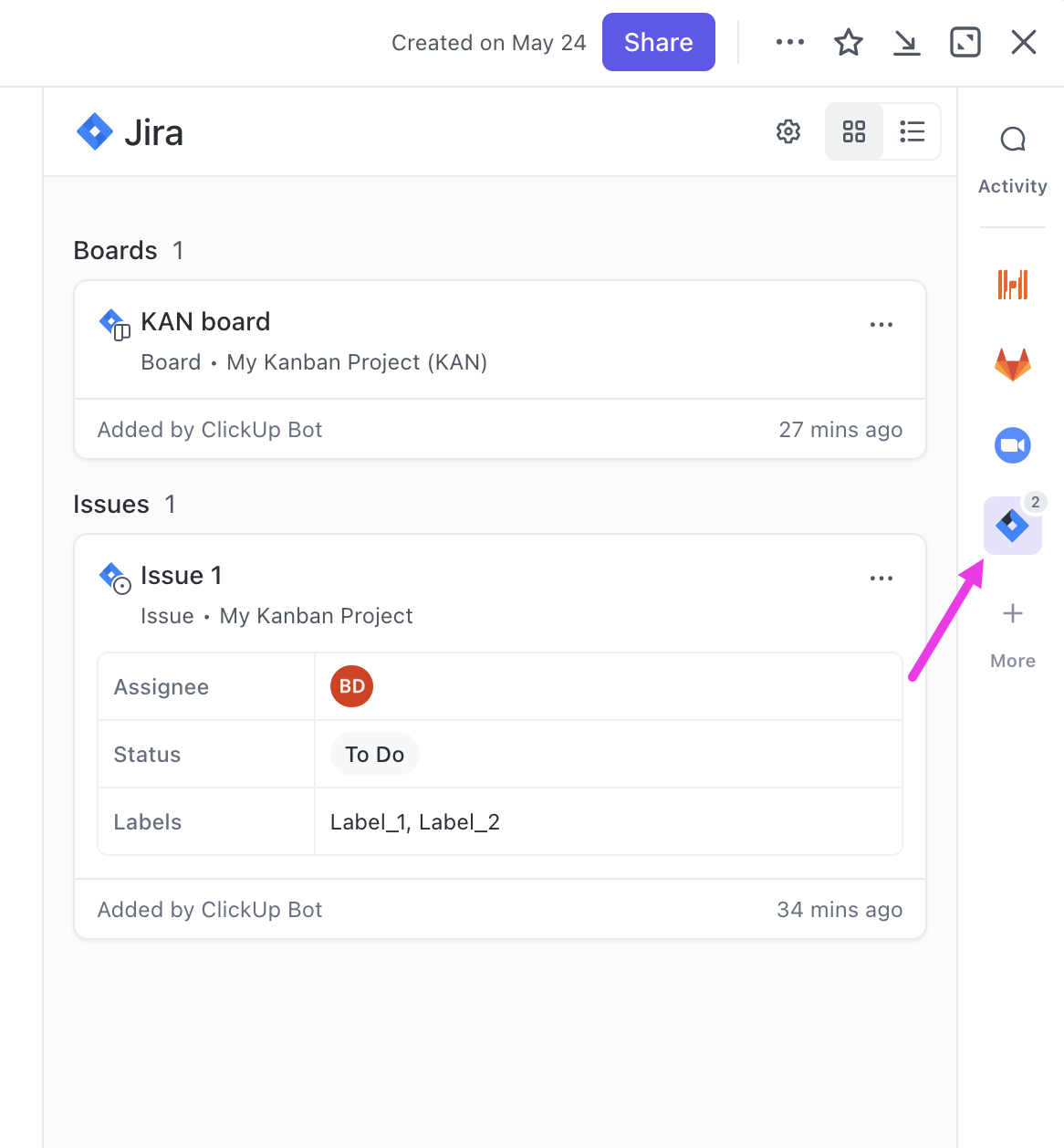Minimize task using the down-arrow icon
Viewport: 1064px width, 1148px height.
coord(906,42)
